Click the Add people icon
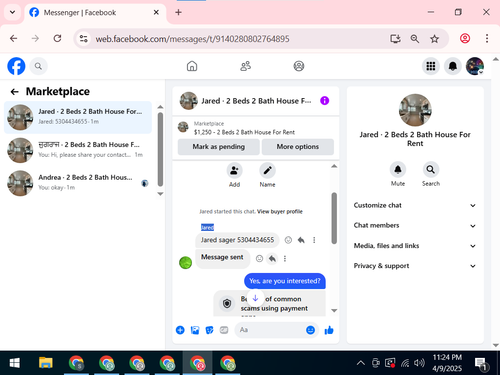Image resolution: width=500 pixels, height=375 pixels. (x=234, y=171)
